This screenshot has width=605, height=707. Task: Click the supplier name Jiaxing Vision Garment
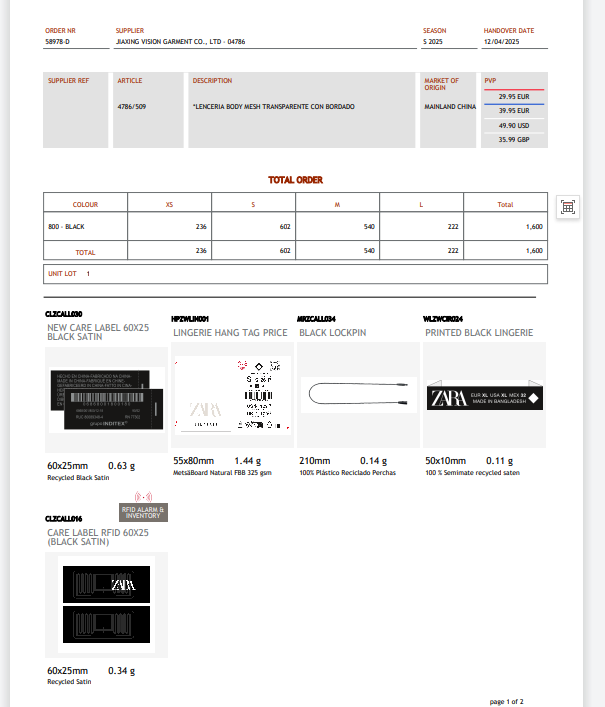180,42
